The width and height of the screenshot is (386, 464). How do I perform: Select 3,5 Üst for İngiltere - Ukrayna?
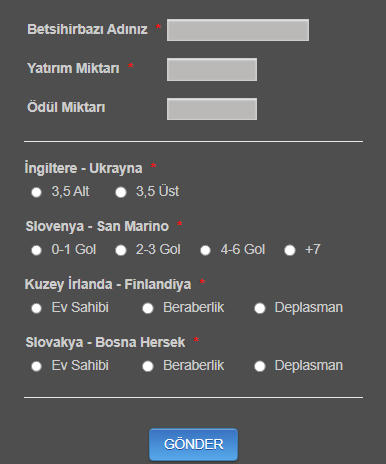pyautogui.click(x=121, y=192)
